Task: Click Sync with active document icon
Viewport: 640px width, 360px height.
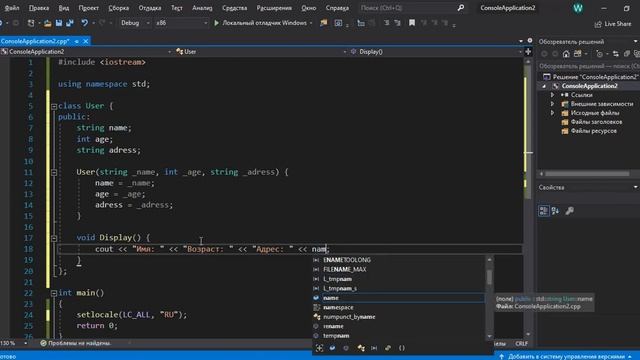Action: pos(616,54)
